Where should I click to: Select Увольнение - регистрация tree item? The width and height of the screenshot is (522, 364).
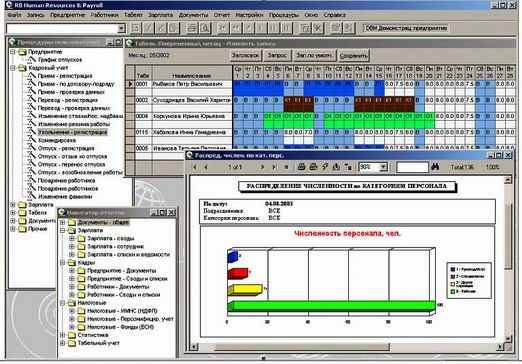click(72, 132)
